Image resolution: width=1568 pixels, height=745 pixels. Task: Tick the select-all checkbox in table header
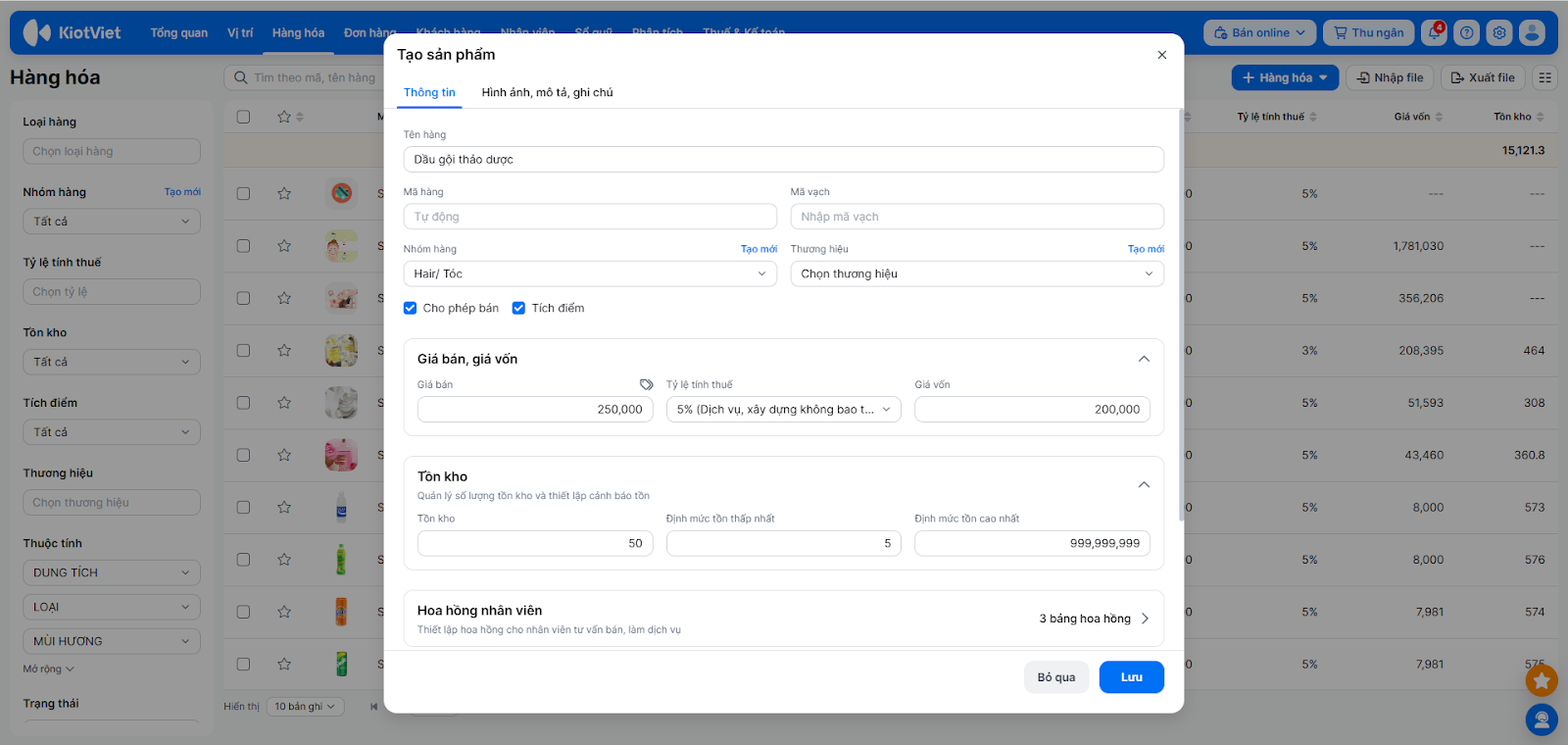[243, 117]
